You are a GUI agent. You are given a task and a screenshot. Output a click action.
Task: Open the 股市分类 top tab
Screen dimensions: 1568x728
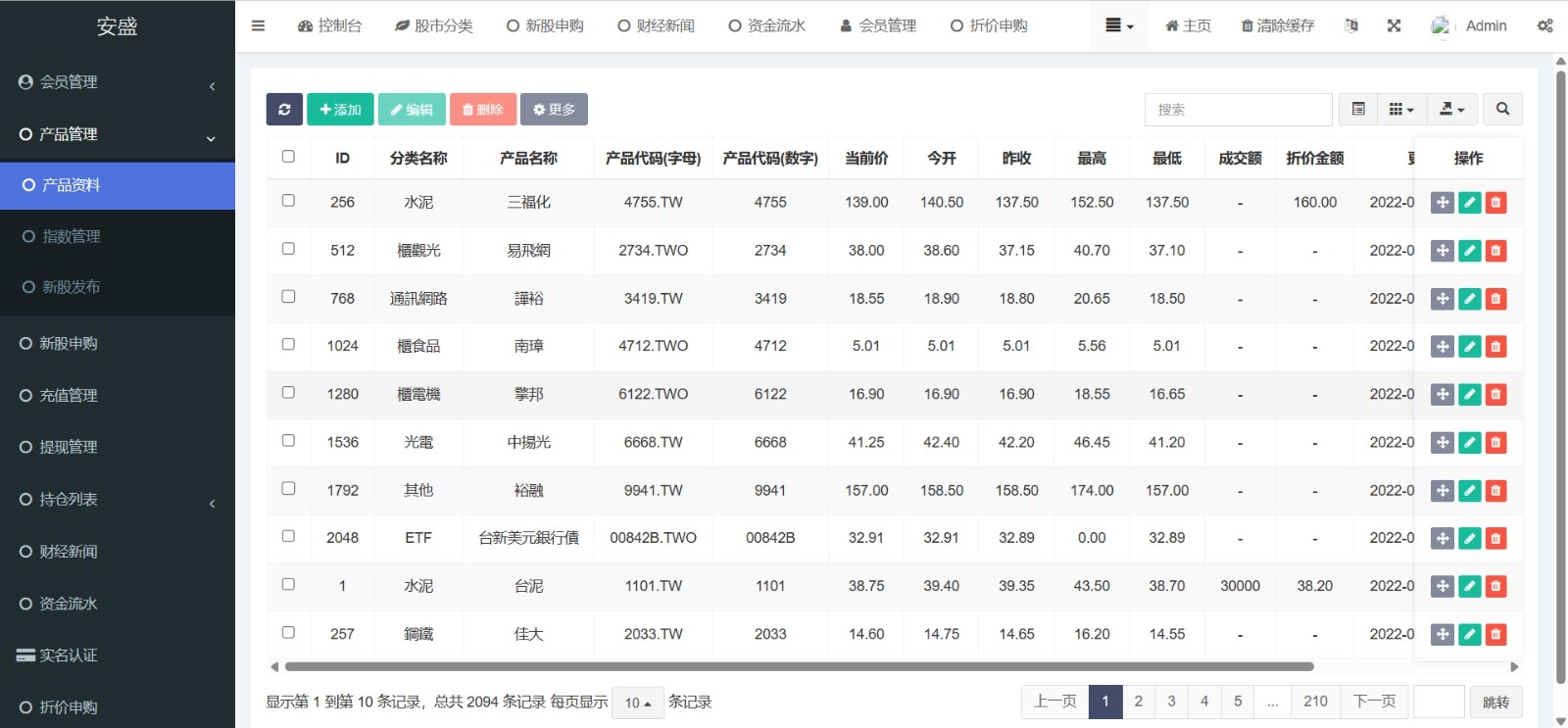tap(434, 26)
